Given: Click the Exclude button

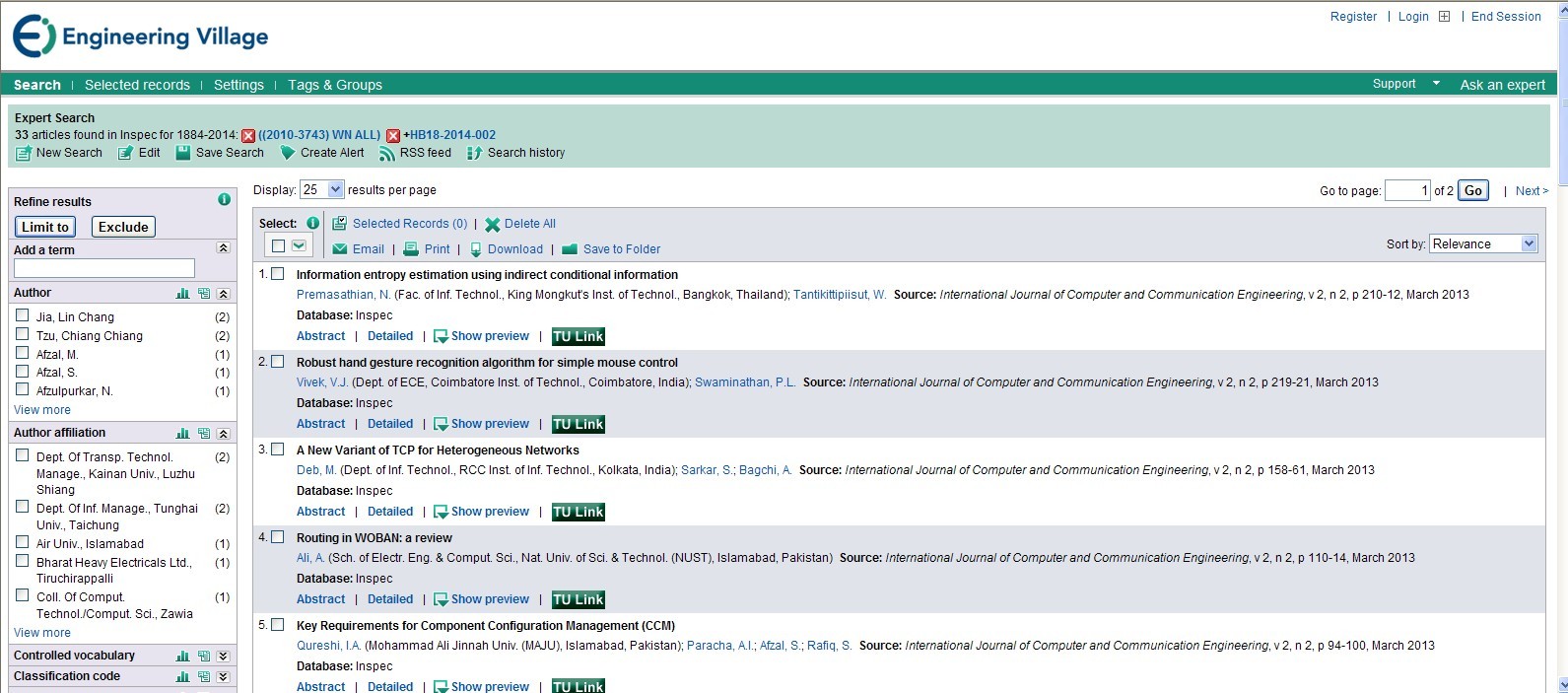Looking at the screenshot, I should (123, 227).
